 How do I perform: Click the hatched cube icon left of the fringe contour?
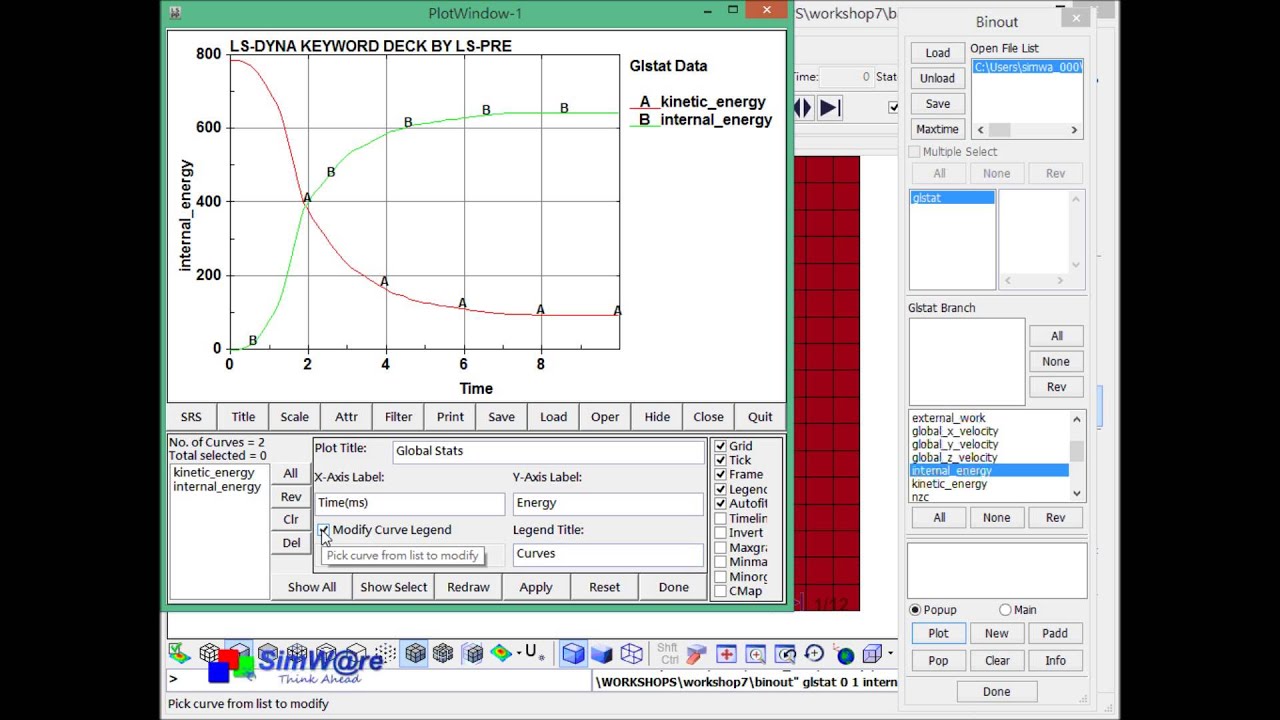[473, 654]
